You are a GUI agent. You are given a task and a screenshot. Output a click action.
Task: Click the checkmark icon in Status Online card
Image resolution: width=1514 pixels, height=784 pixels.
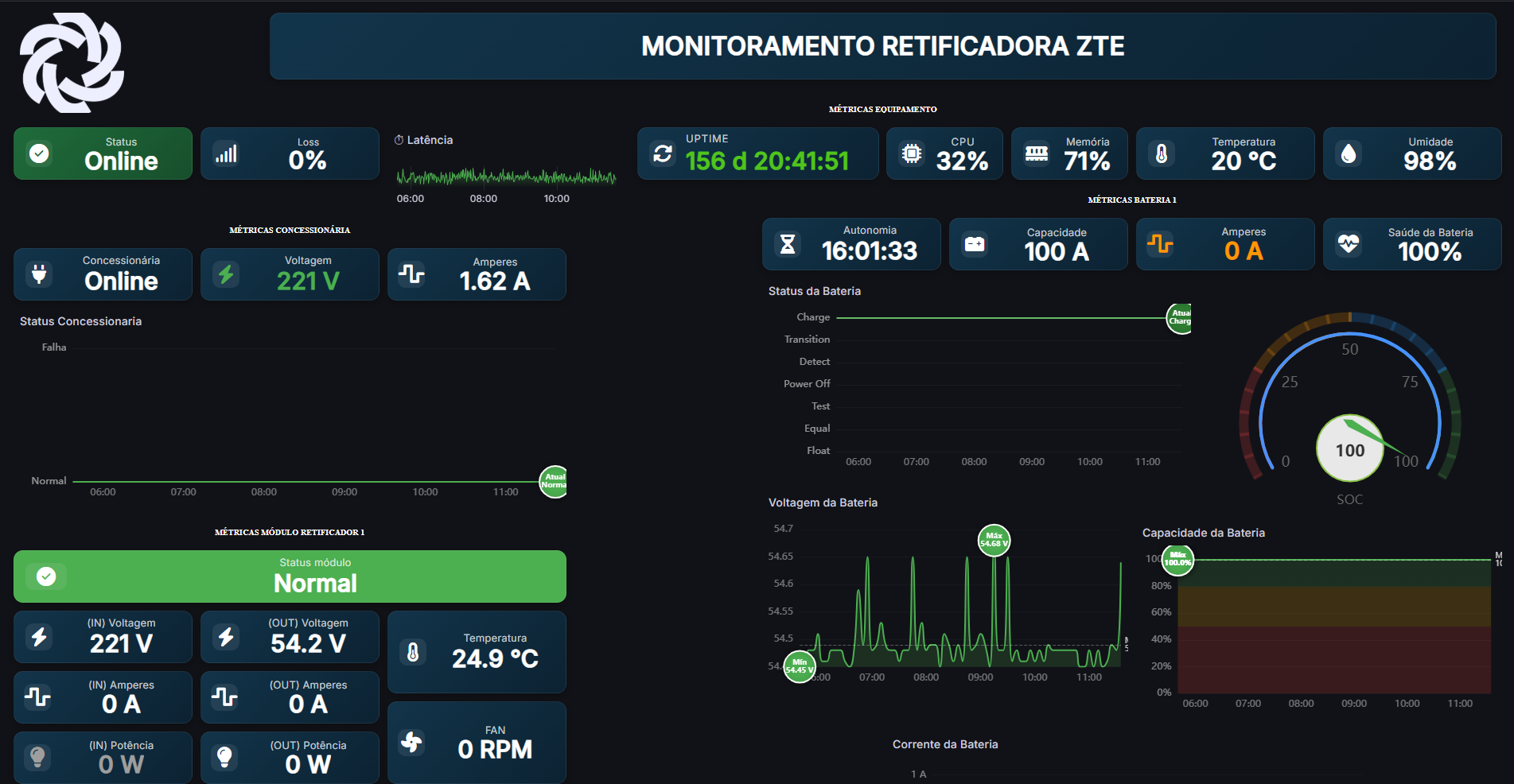pos(39,153)
